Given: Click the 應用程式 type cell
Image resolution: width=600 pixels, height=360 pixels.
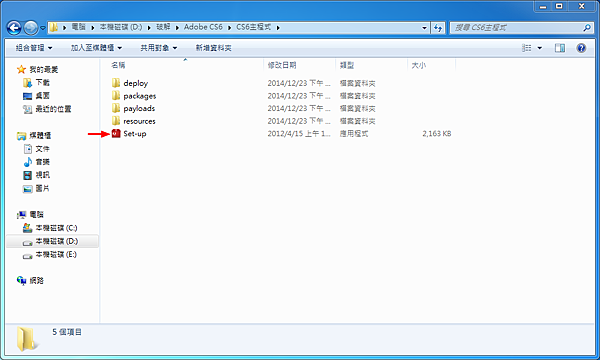Looking at the screenshot, I should [x=354, y=134].
